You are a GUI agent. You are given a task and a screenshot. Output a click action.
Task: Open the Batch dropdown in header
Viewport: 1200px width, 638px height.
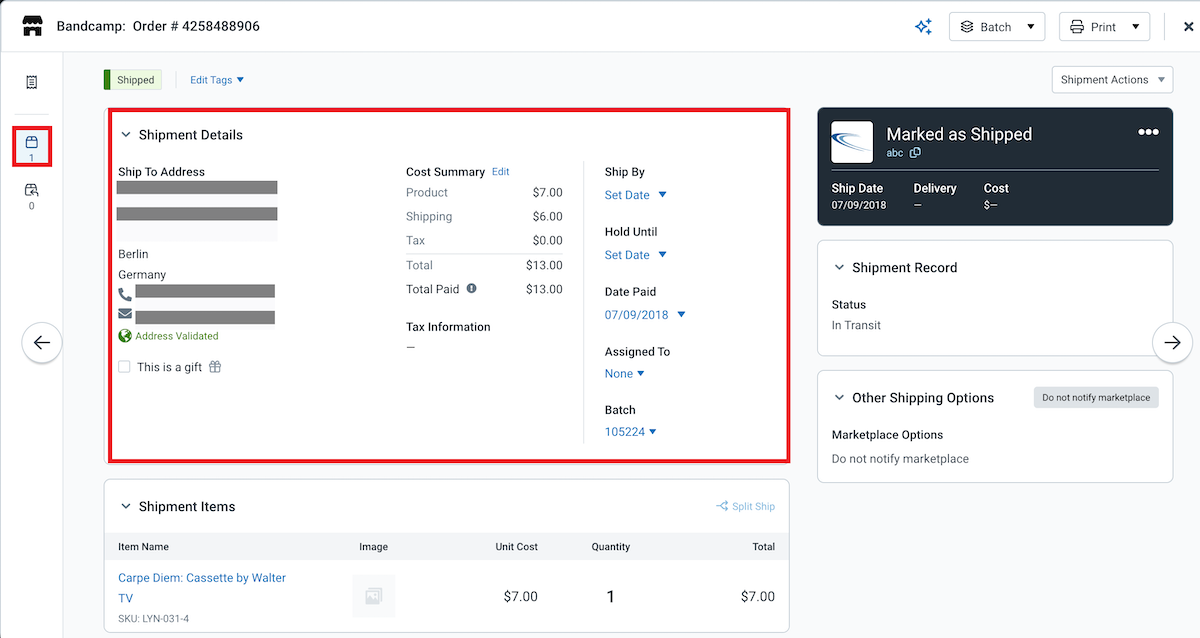coord(996,27)
